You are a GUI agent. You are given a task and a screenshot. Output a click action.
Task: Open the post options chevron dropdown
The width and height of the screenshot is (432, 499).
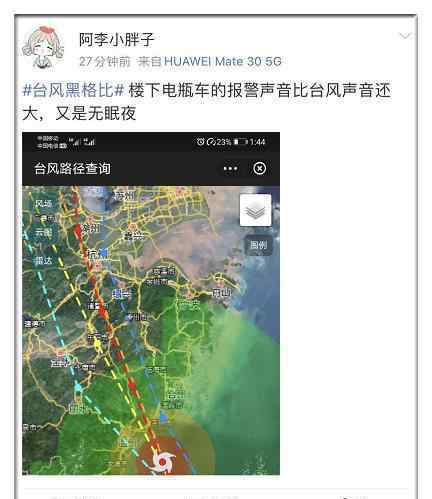click(405, 36)
